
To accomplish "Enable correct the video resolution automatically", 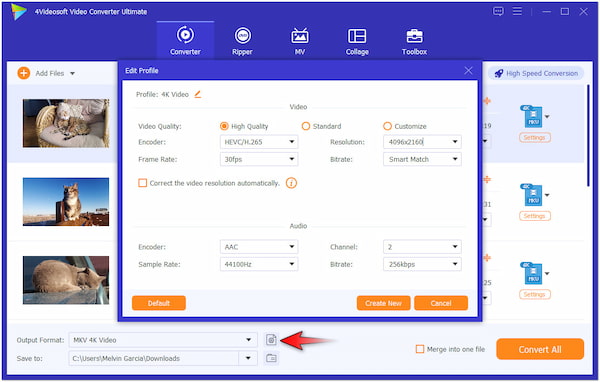I will pyautogui.click(x=142, y=183).
